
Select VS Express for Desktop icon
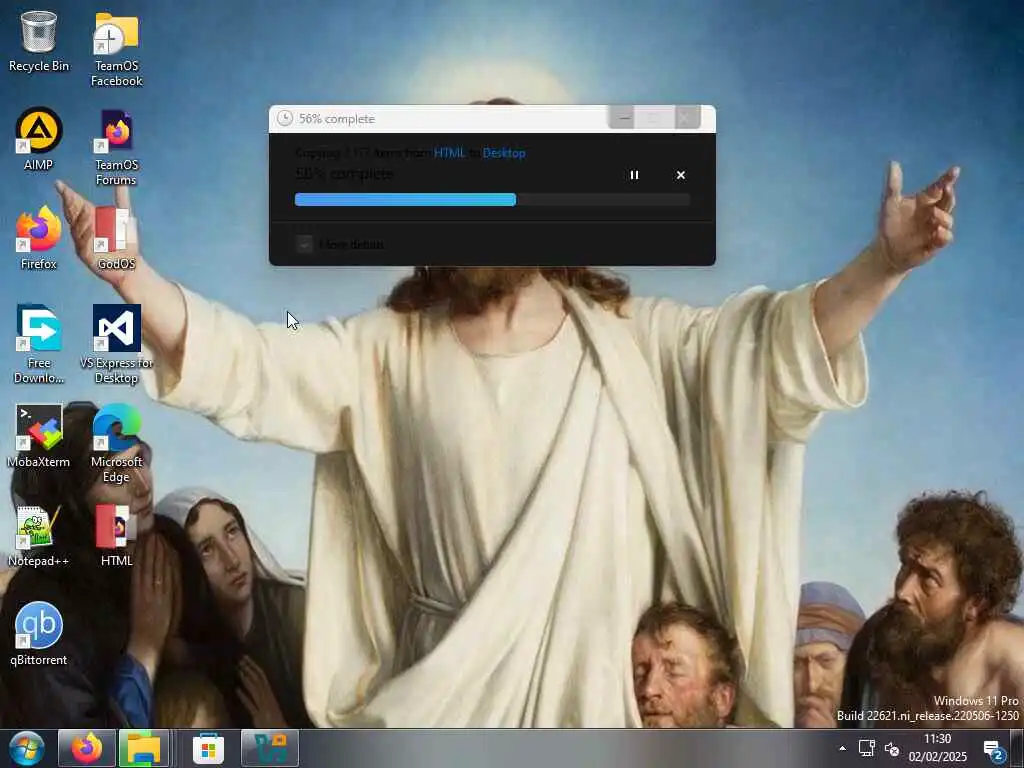116,345
